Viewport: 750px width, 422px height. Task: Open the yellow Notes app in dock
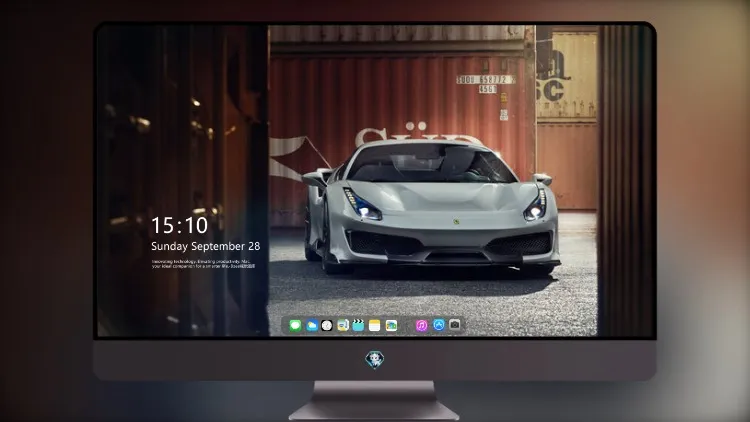[x=375, y=326]
